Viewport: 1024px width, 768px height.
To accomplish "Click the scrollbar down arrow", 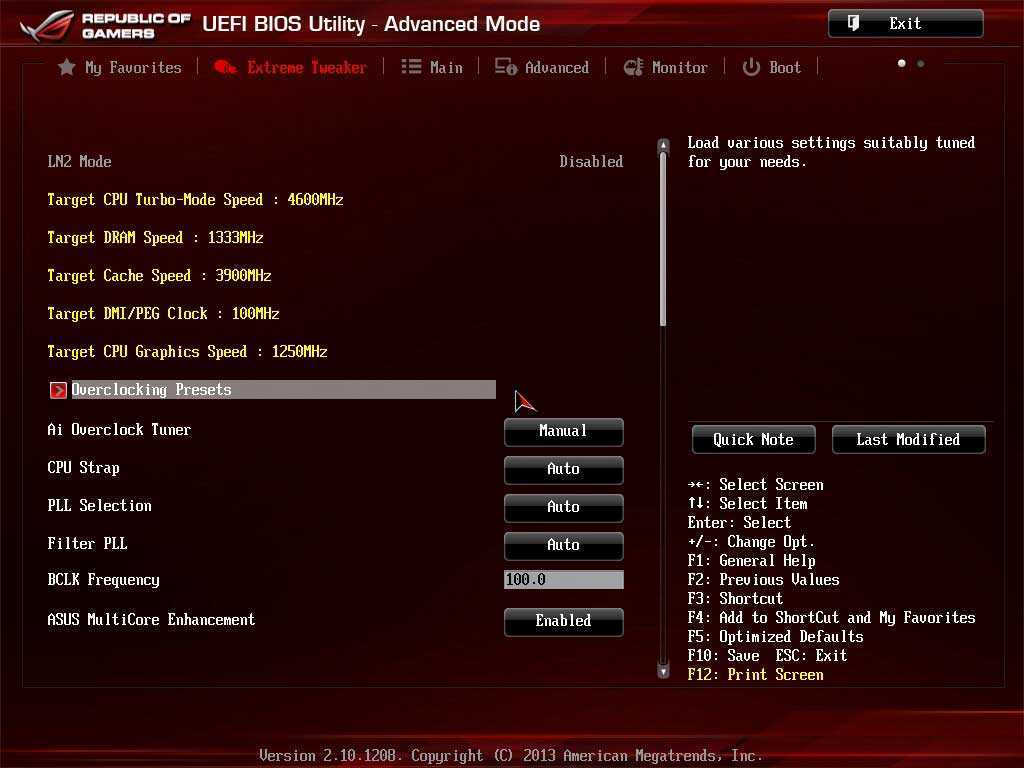I will [x=662, y=671].
